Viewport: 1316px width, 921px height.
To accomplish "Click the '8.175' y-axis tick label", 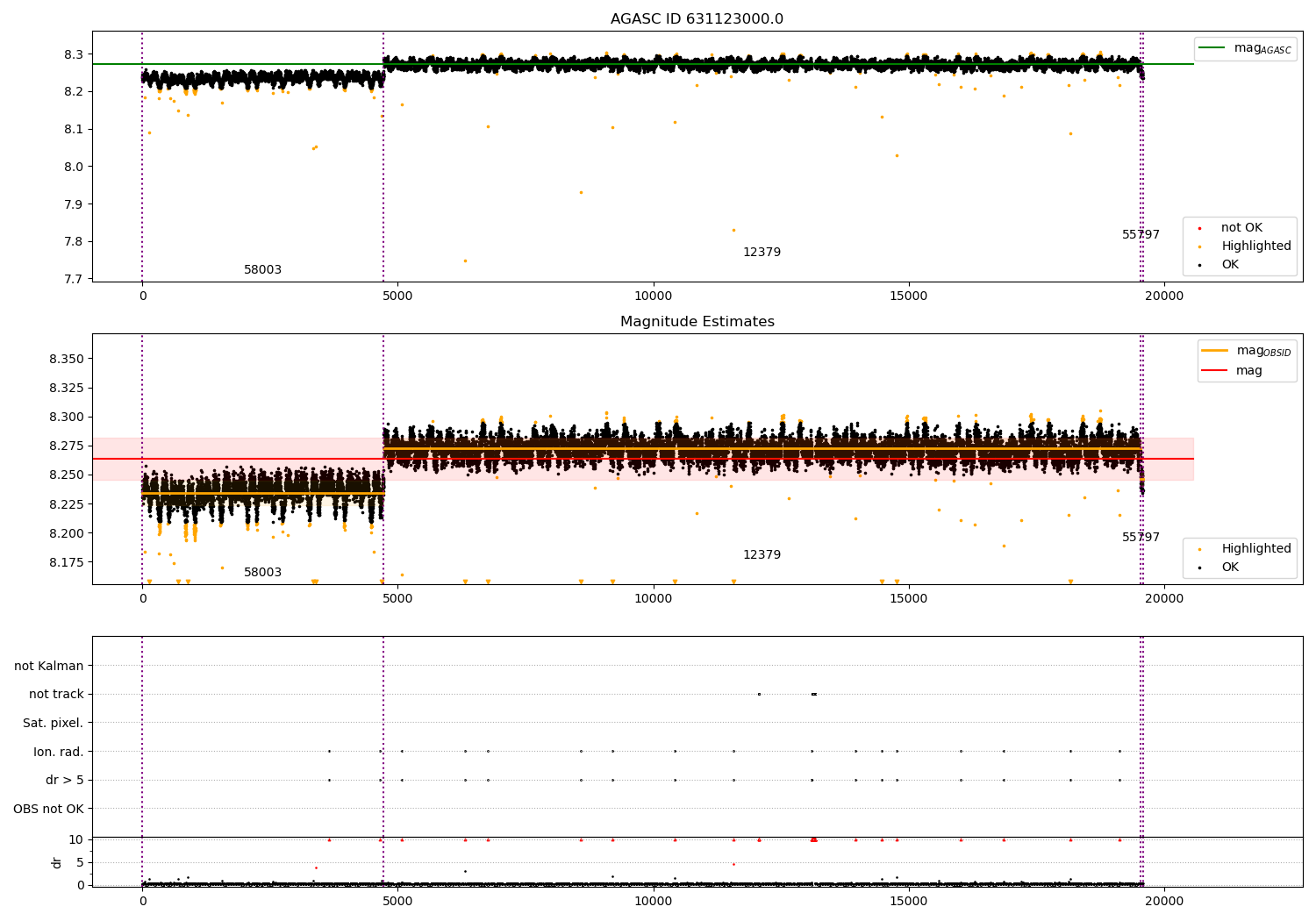I will [x=68, y=562].
